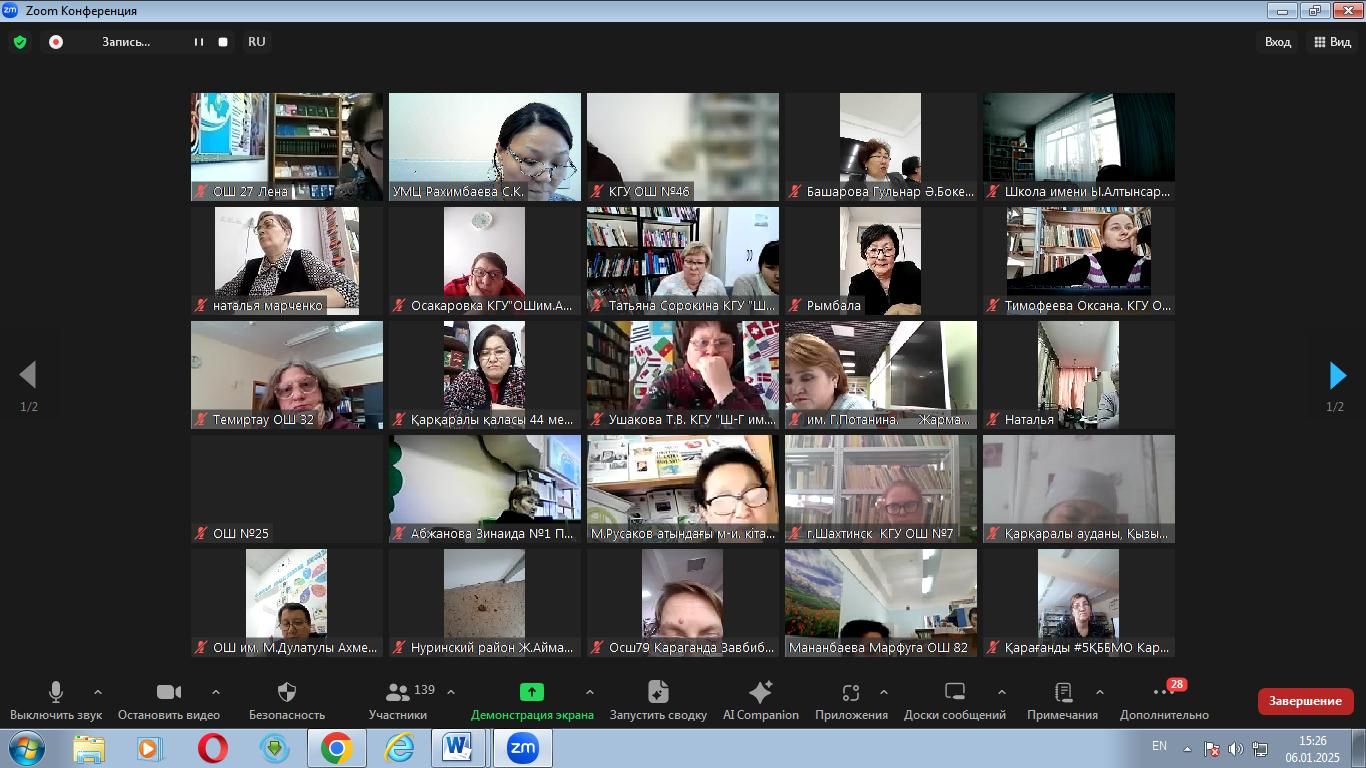Expand the video options arrow

point(215,692)
